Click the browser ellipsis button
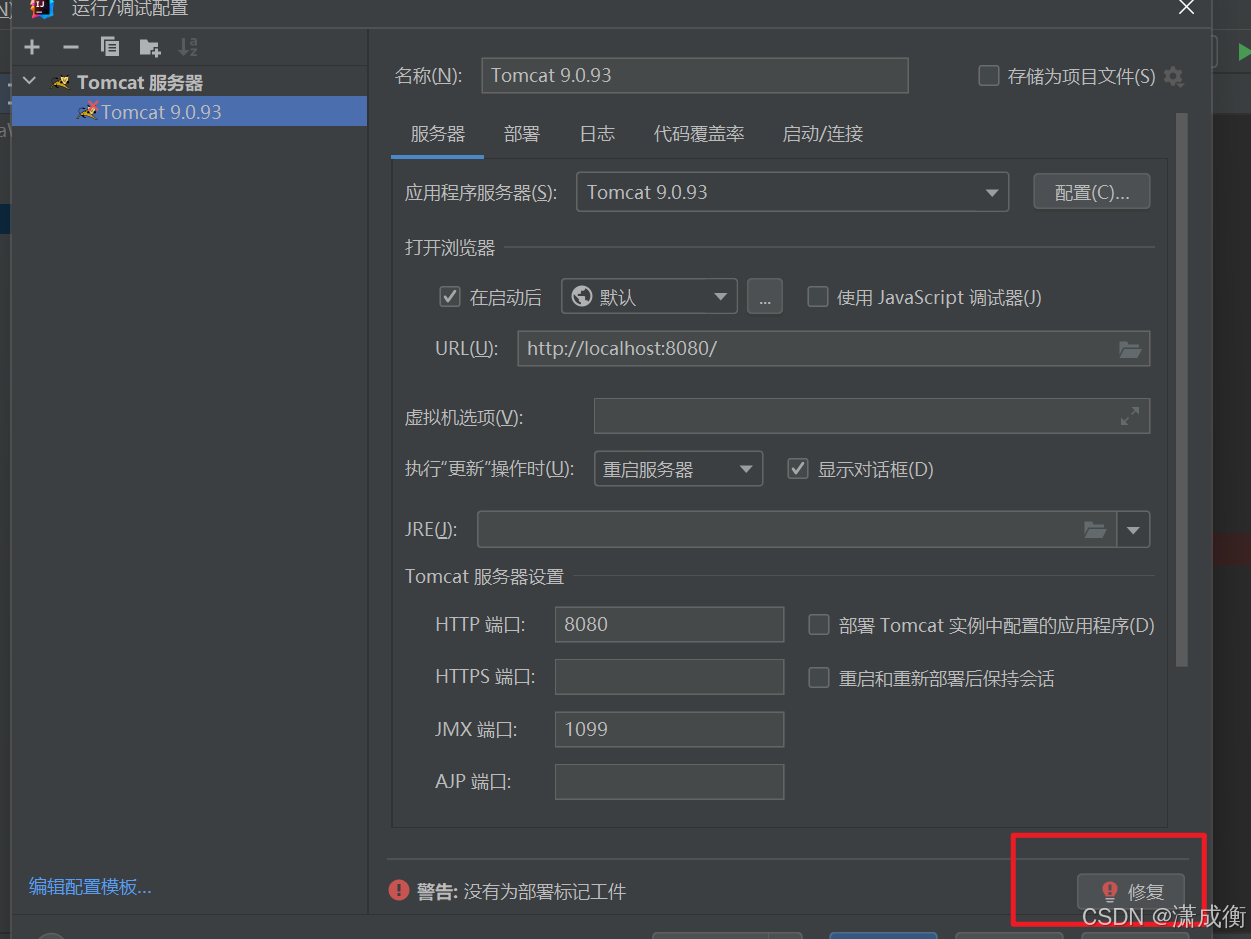 (x=764, y=297)
